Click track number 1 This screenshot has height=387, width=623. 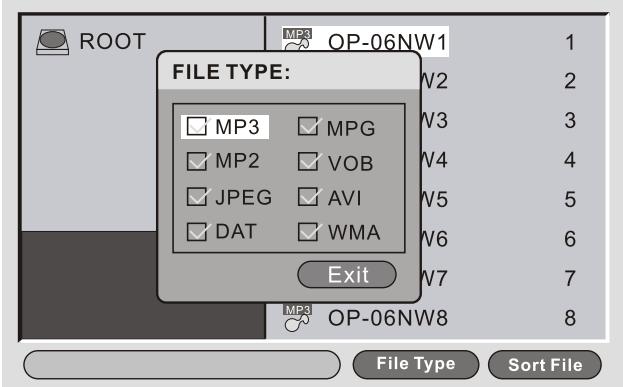pos(570,42)
